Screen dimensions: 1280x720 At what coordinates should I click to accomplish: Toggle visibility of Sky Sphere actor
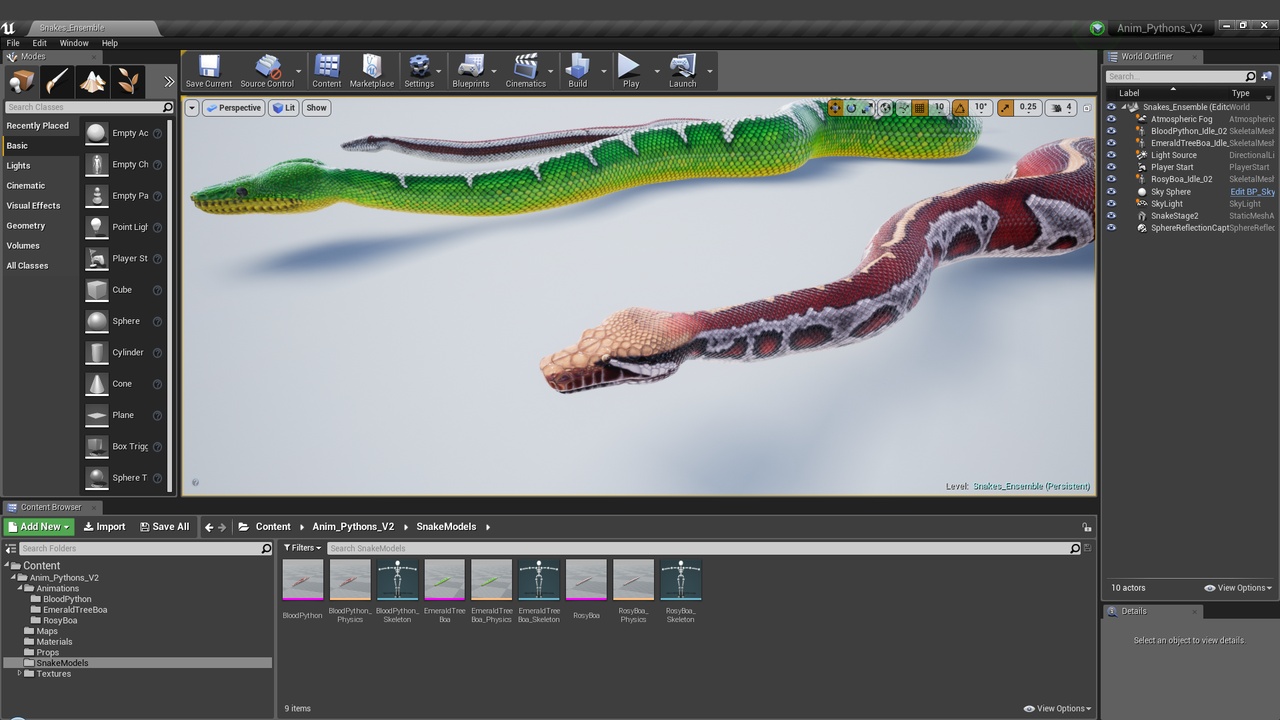(1111, 192)
